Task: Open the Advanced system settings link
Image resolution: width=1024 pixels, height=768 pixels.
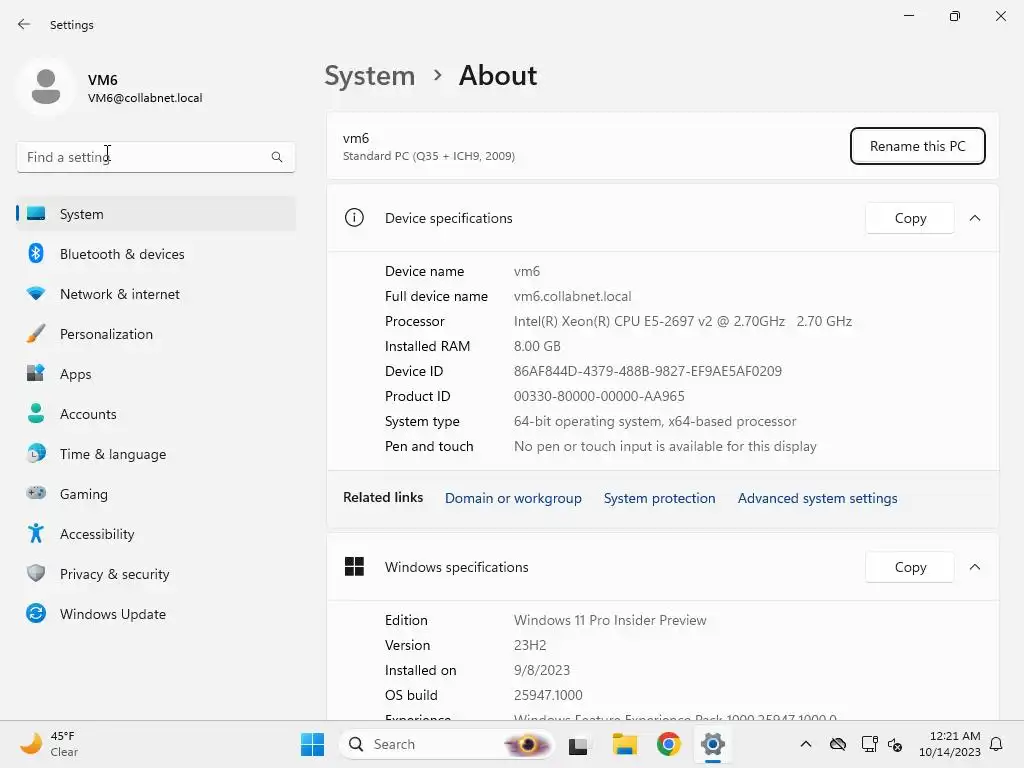Action: [818, 498]
